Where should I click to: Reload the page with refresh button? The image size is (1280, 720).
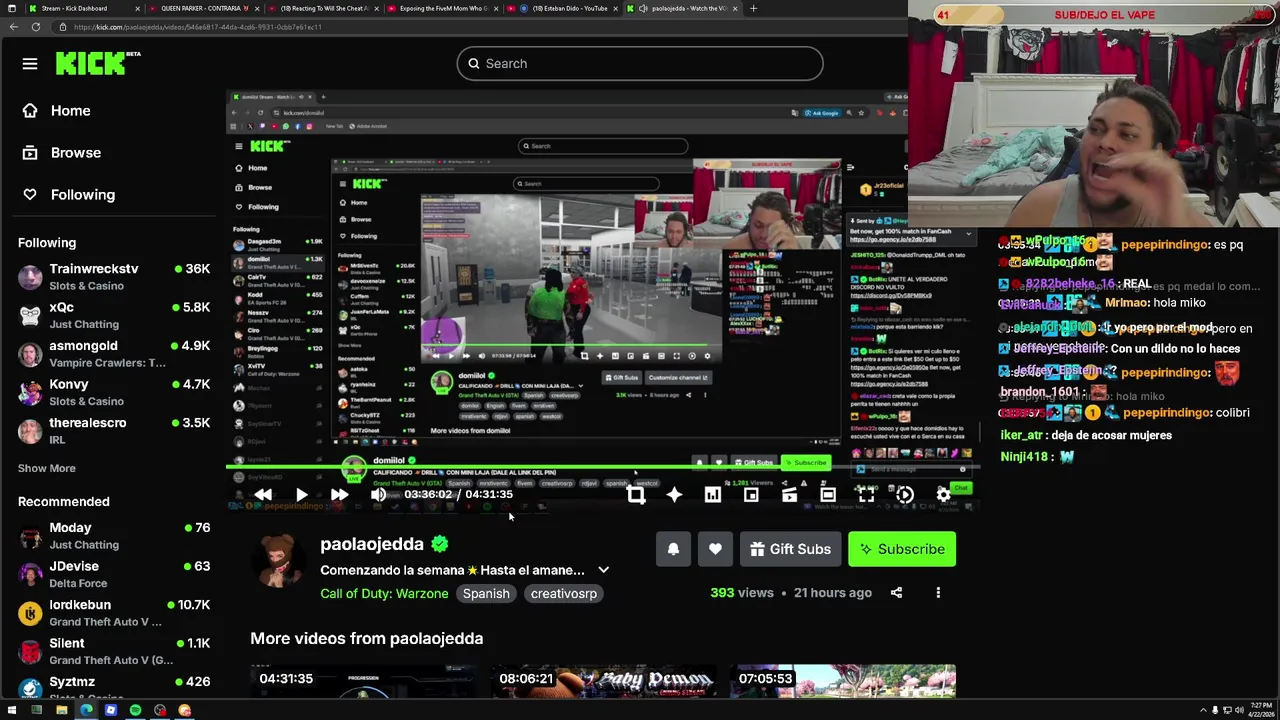(x=36, y=27)
